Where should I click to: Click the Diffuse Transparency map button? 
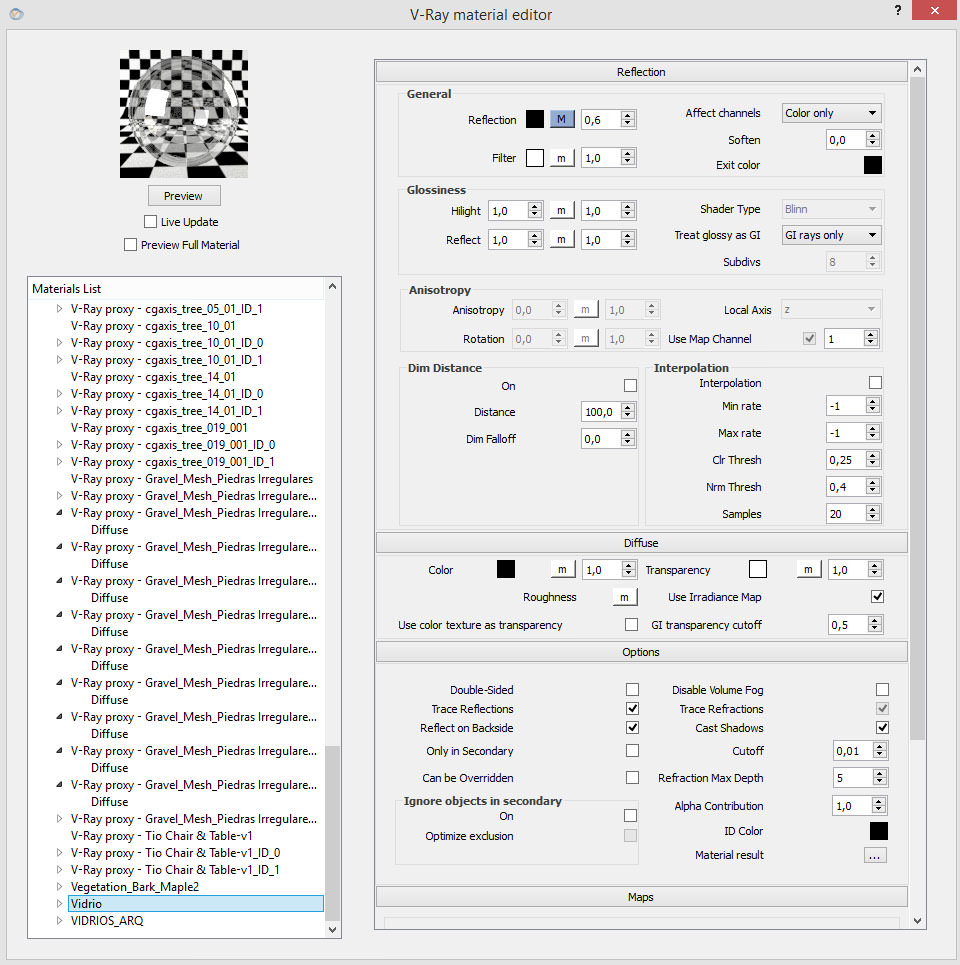[x=808, y=570]
